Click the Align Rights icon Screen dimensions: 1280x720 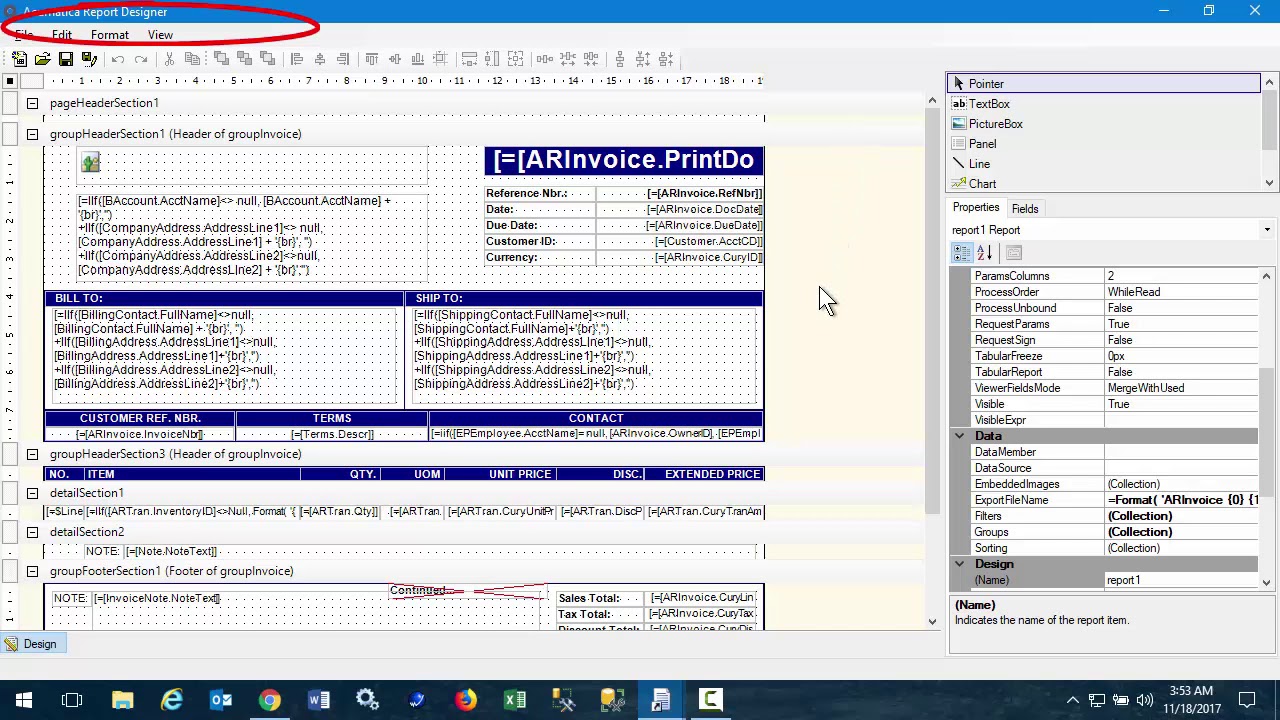tap(343, 59)
